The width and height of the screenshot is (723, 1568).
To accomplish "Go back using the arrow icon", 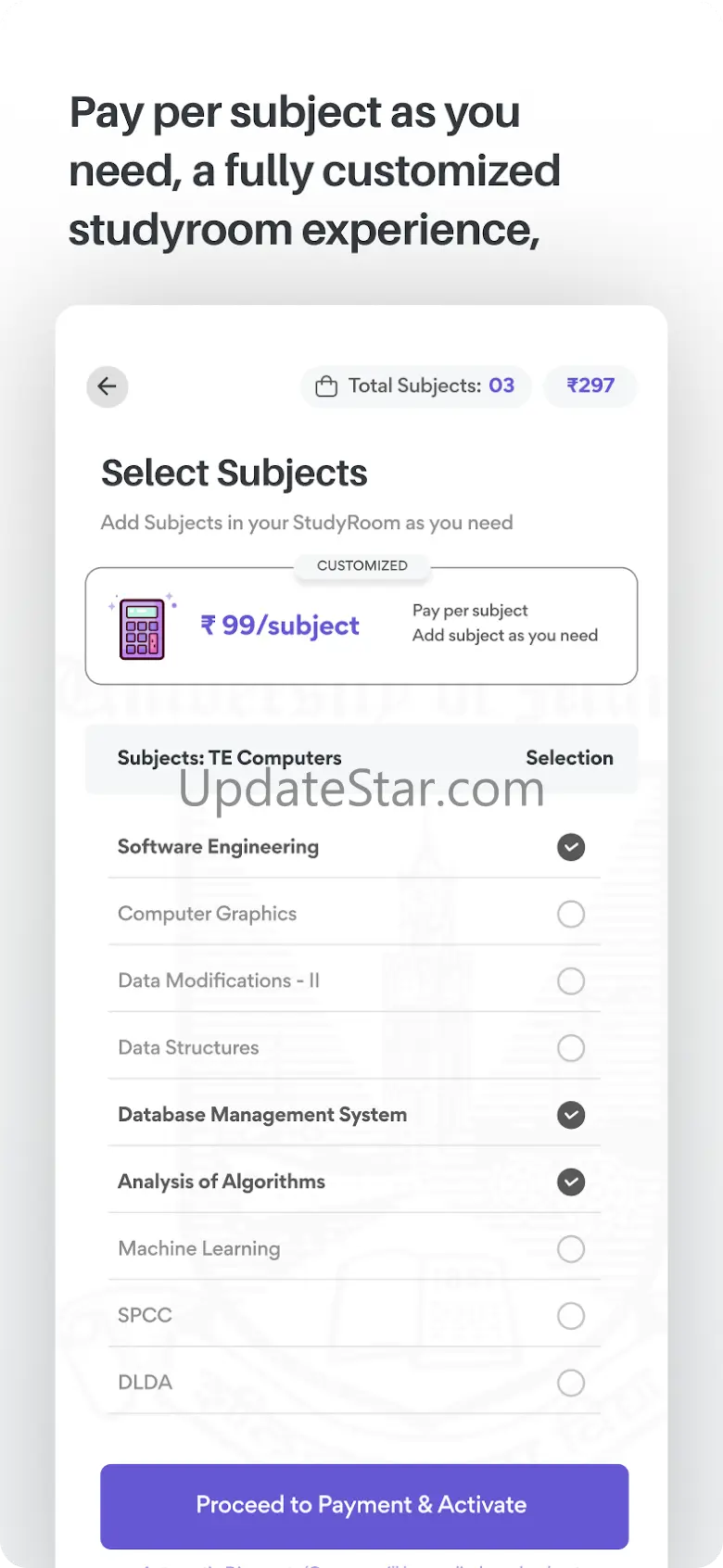I will coord(108,386).
